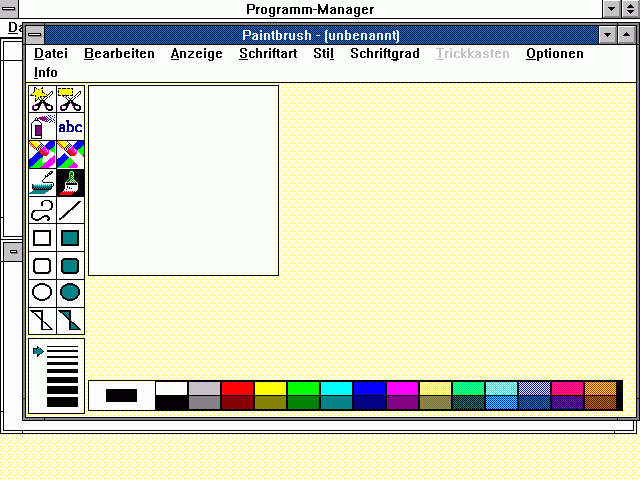Open the Anzeige menu
The height and width of the screenshot is (480, 640).
pos(197,53)
